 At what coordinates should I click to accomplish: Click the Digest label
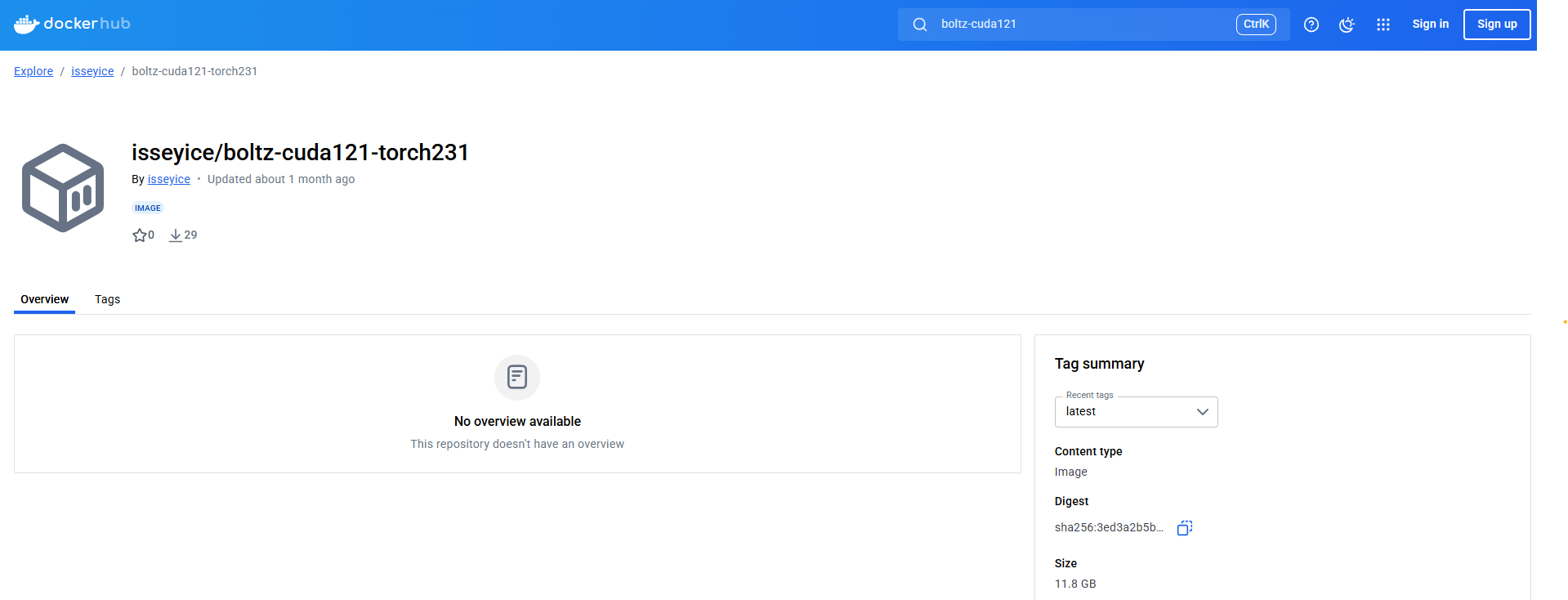point(1071,501)
